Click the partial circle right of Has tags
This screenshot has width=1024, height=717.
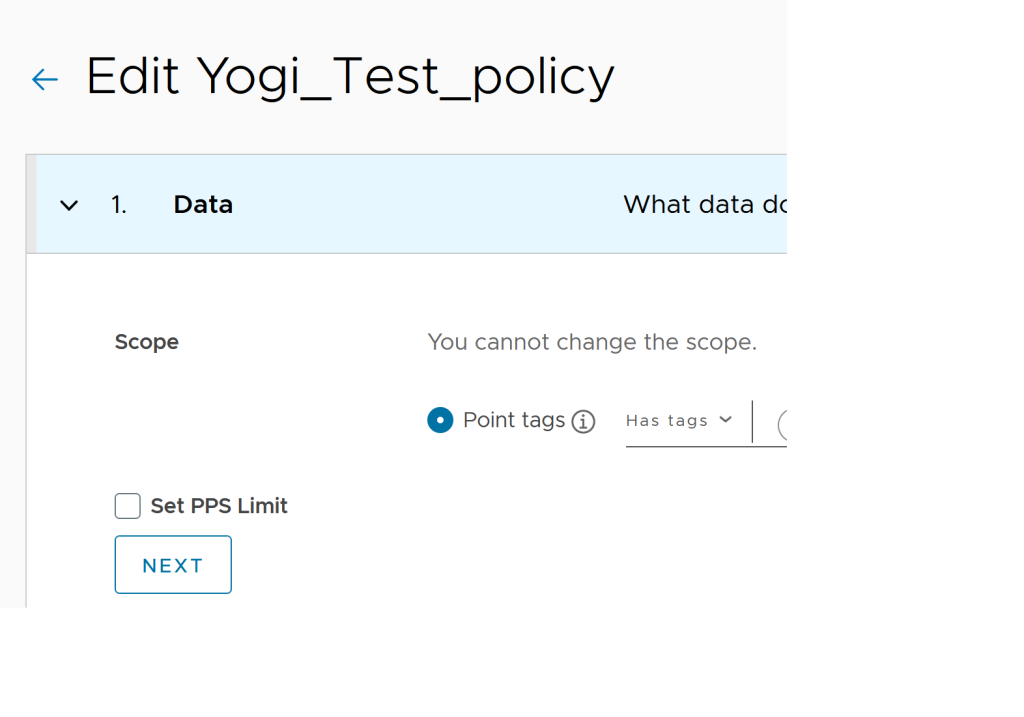click(782, 424)
